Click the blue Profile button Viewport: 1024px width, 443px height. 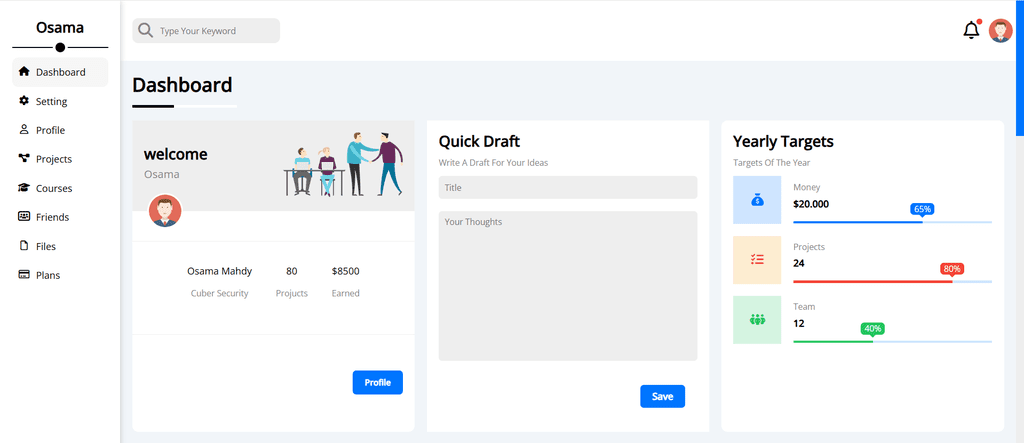pyautogui.click(x=377, y=382)
